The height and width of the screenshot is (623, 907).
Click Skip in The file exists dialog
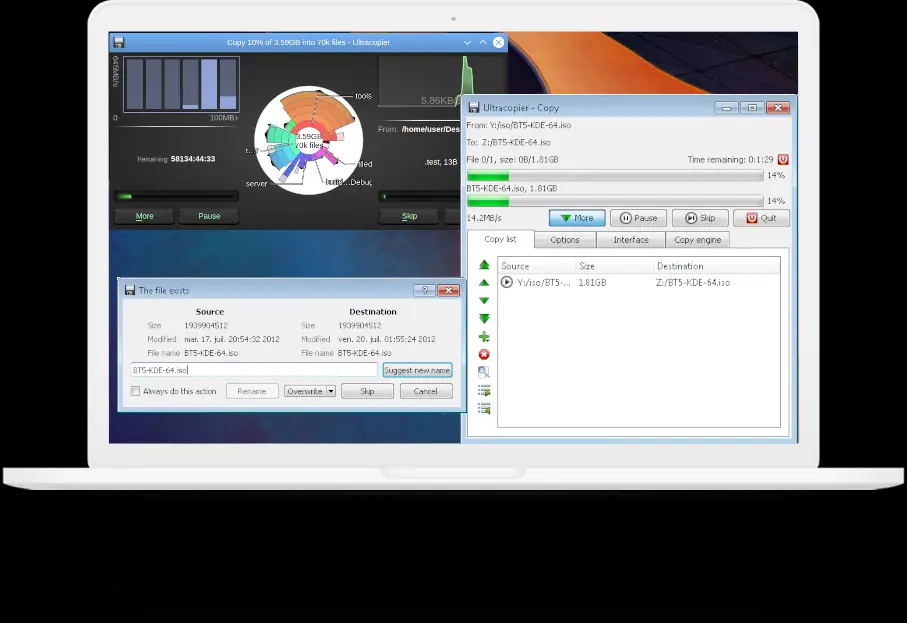[x=367, y=392]
